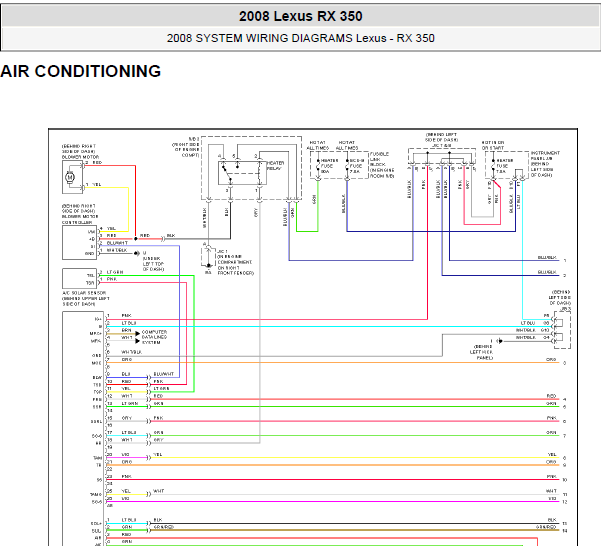Image resolution: width=601 pixels, height=546 pixels.
Task: Click the "GRN/RED" label at left connector
Action: (x=164, y=527)
